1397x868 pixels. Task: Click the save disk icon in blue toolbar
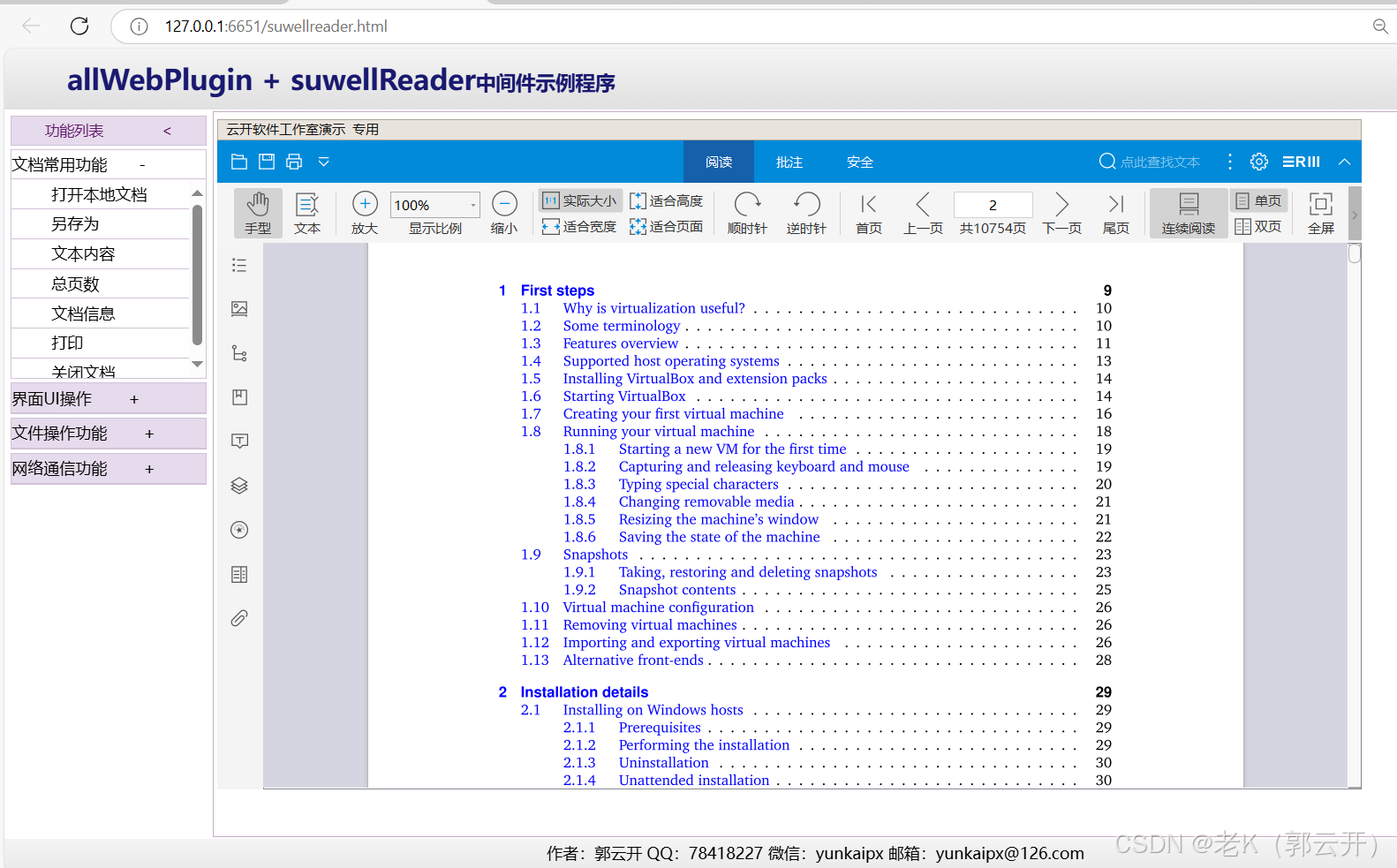[x=267, y=162]
